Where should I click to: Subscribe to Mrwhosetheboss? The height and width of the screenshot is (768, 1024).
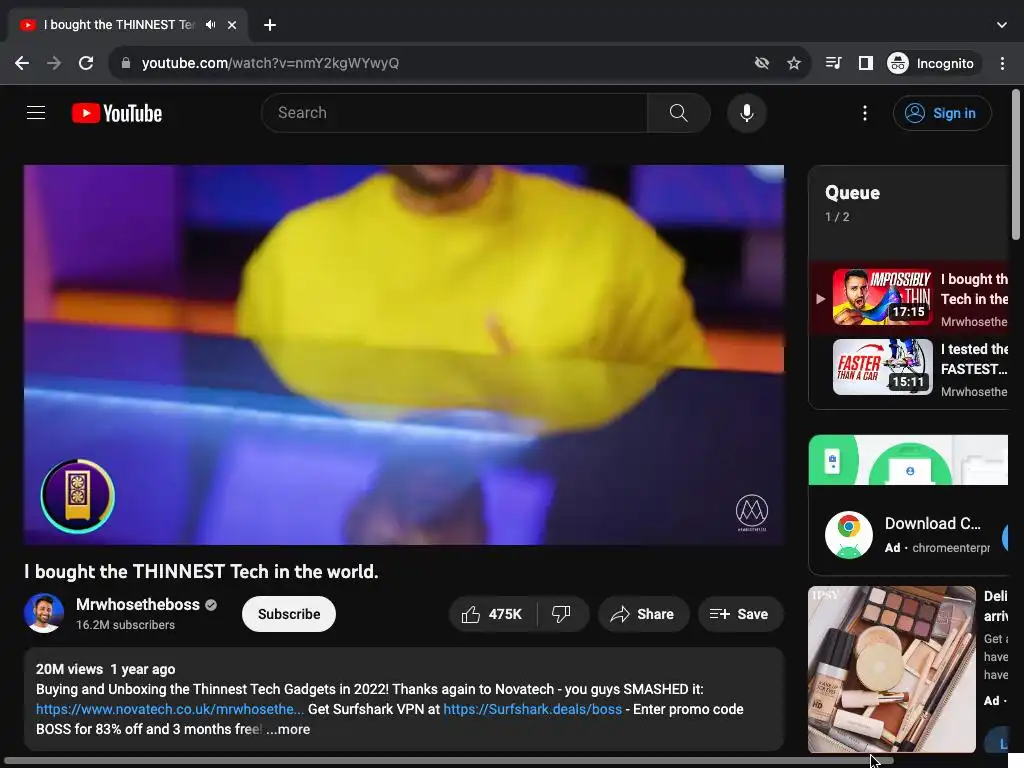[289, 614]
